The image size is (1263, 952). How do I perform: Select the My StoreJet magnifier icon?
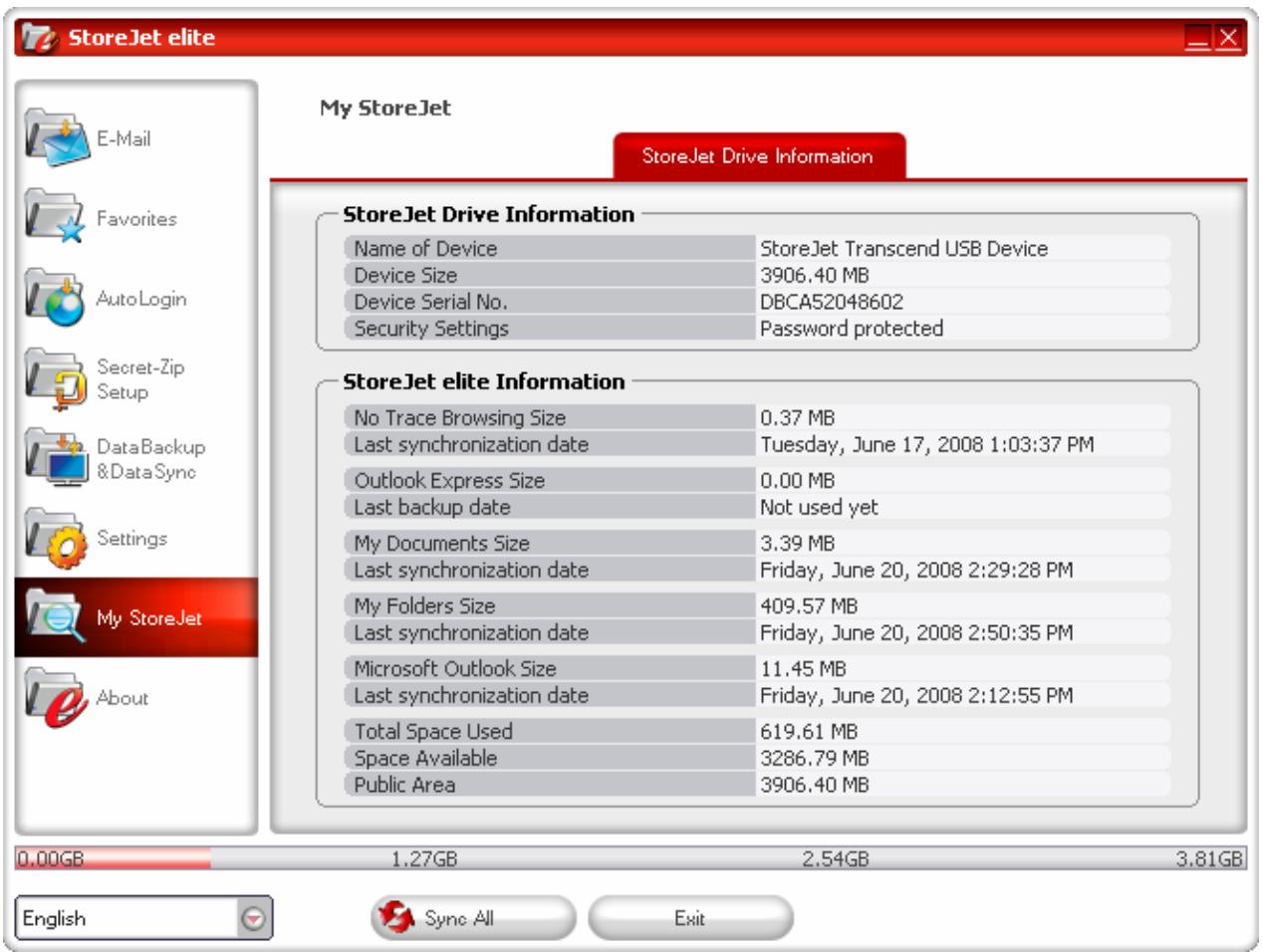[x=57, y=617]
